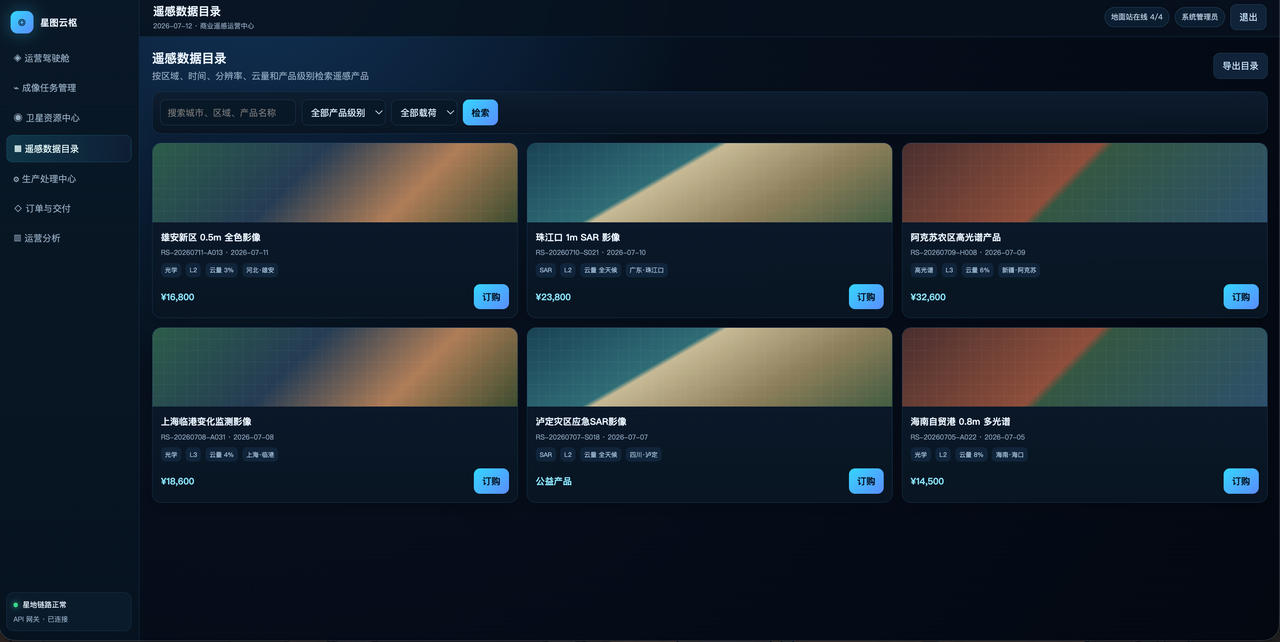Click 订购 on 上海临港变化监测影像 card
The image size is (1280, 642).
pos(491,481)
